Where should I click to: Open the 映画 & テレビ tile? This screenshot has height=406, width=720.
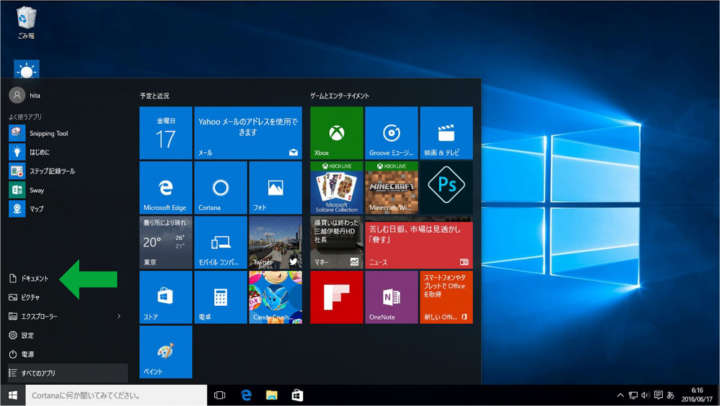coord(446,133)
